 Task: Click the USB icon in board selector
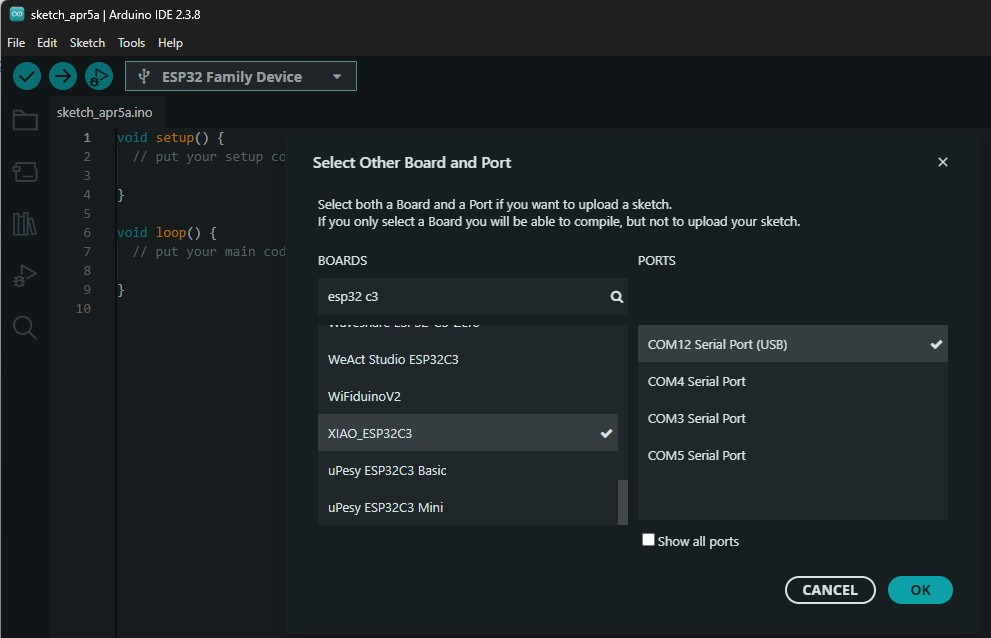[143, 77]
